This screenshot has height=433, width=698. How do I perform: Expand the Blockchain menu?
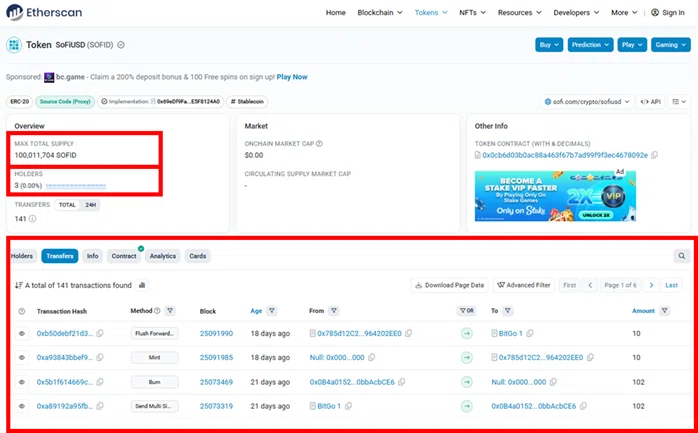click(380, 12)
